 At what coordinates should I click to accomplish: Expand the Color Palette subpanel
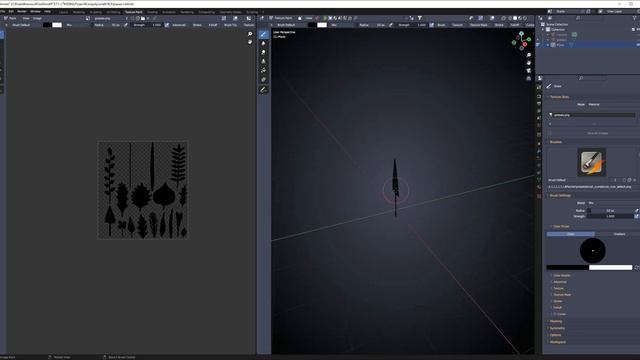pos(561,276)
